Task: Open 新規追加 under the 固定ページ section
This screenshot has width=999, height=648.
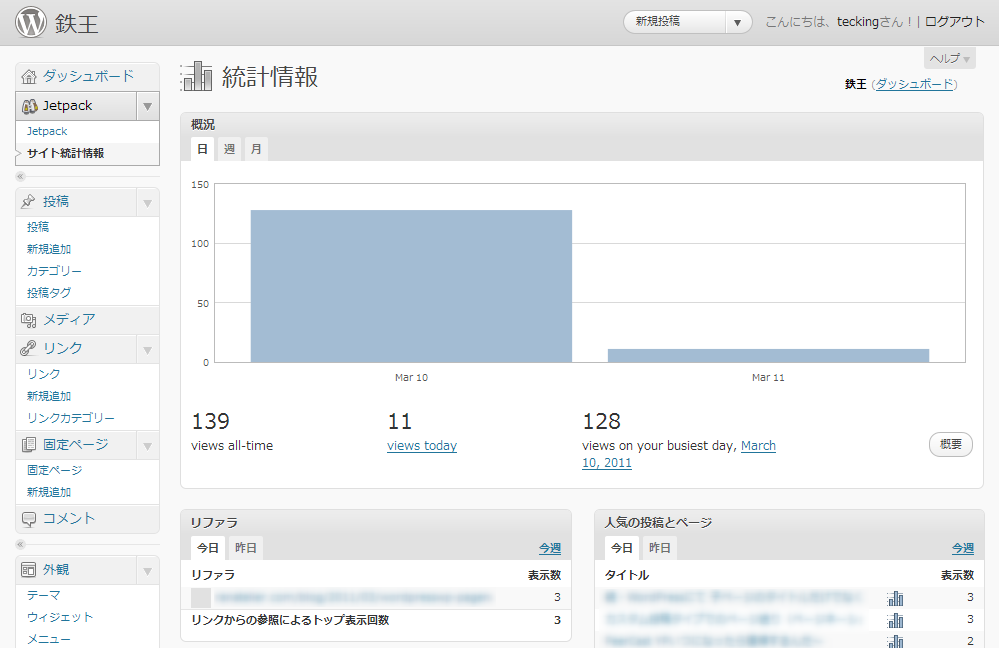Action: (x=49, y=492)
